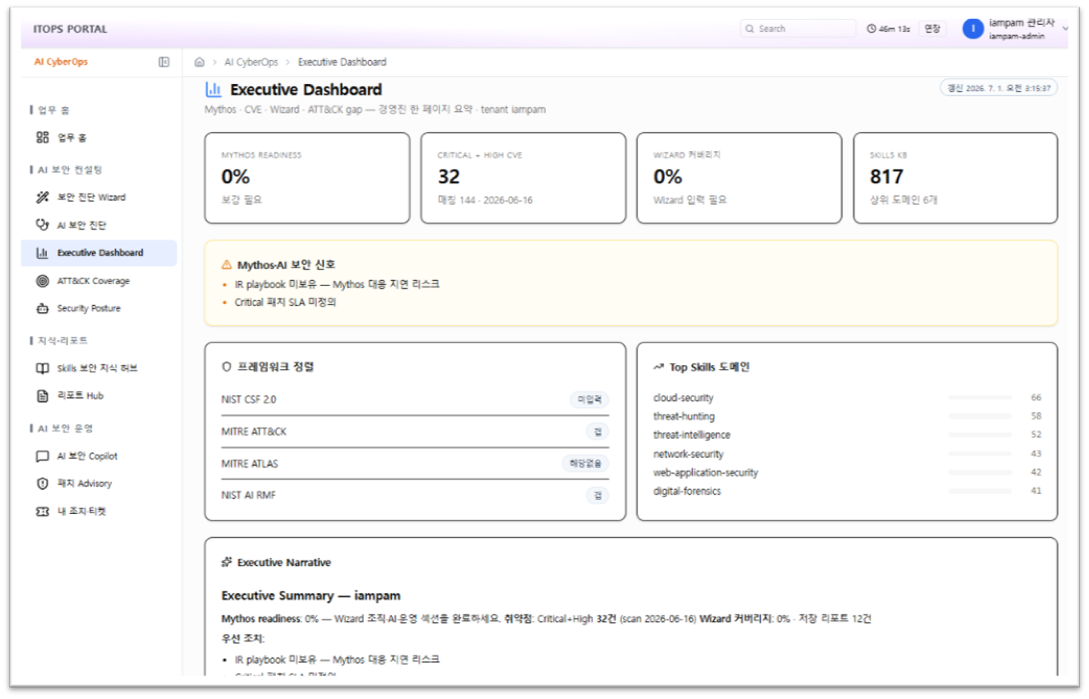The height and width of the screenshot is (699, 1089).
Task: Open Skills 보안 지식 허브 menu item
Action: 99,368
